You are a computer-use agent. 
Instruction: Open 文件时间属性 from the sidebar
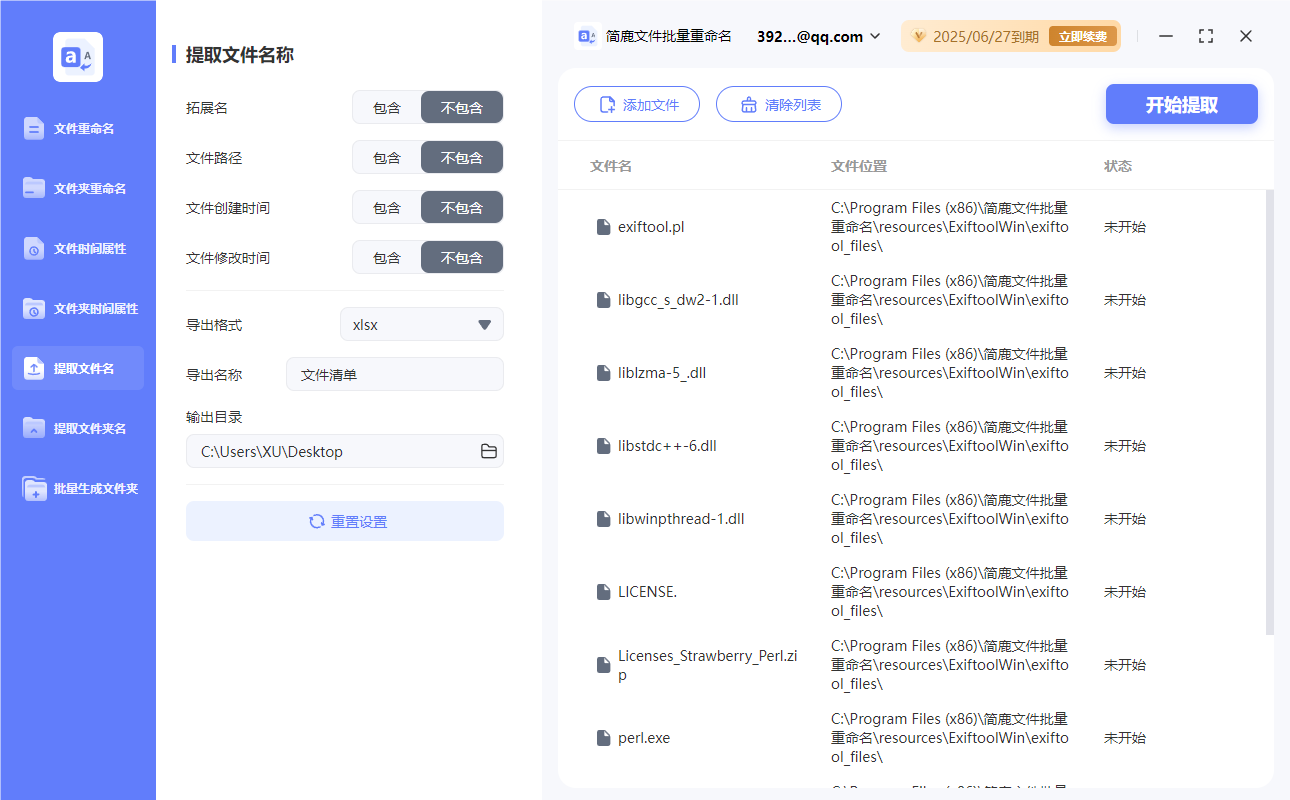pyautogui.click(x=77, y=248)
